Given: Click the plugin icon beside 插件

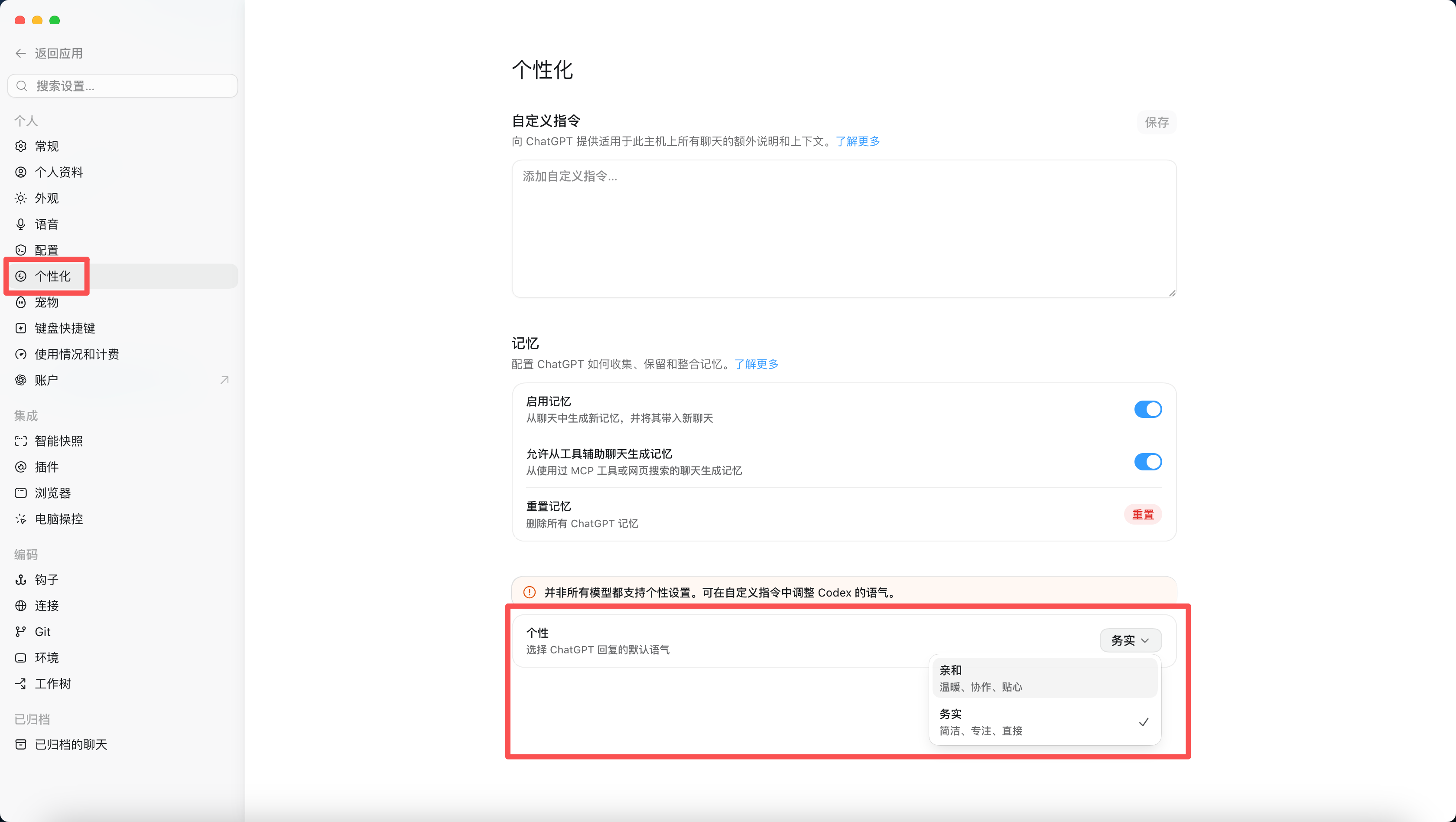Looking at the screenshot, I should (21, 467).
